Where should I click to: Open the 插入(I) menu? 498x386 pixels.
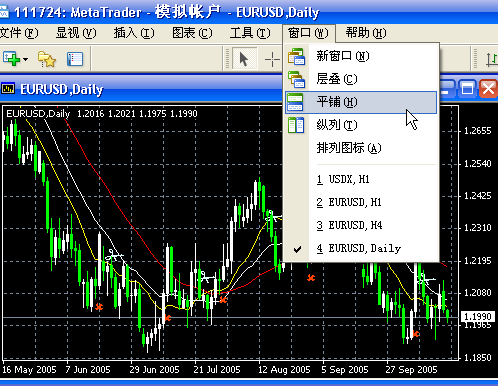click(134, 33)
